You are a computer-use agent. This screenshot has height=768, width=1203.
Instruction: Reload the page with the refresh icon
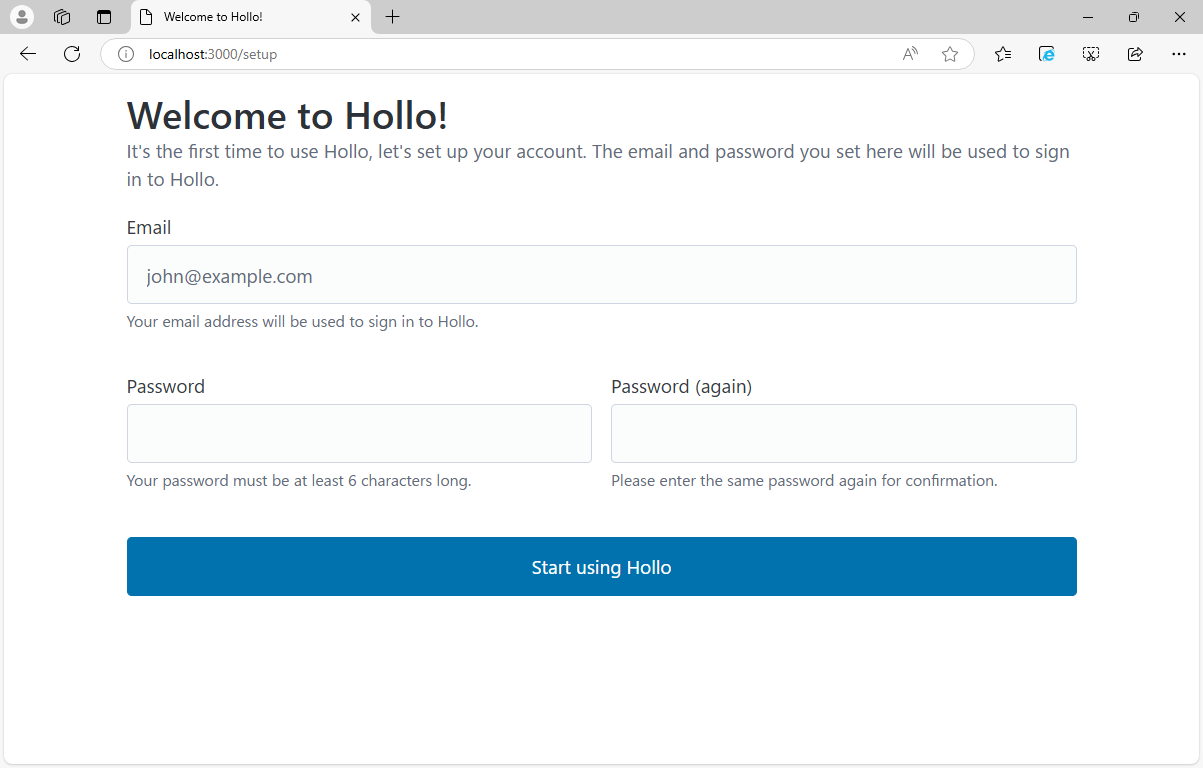click(72, 54)
